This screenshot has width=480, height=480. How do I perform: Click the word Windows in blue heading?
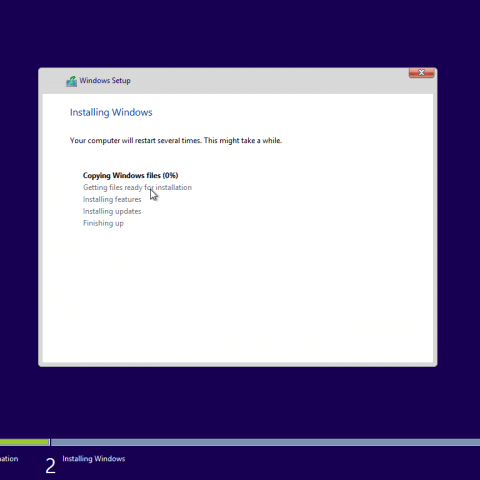click(132, 112)
